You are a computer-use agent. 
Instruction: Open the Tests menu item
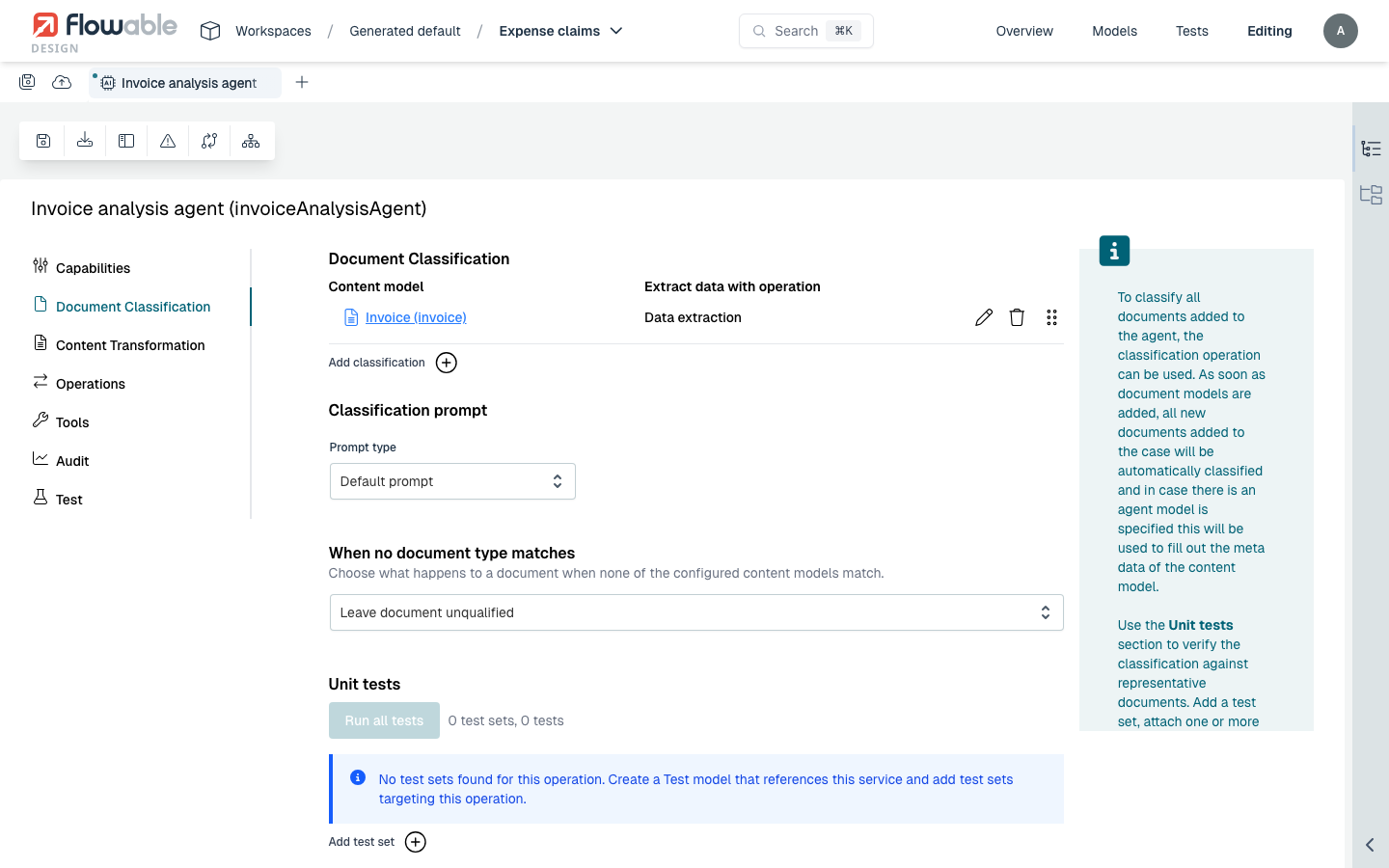pos(1191,31)
